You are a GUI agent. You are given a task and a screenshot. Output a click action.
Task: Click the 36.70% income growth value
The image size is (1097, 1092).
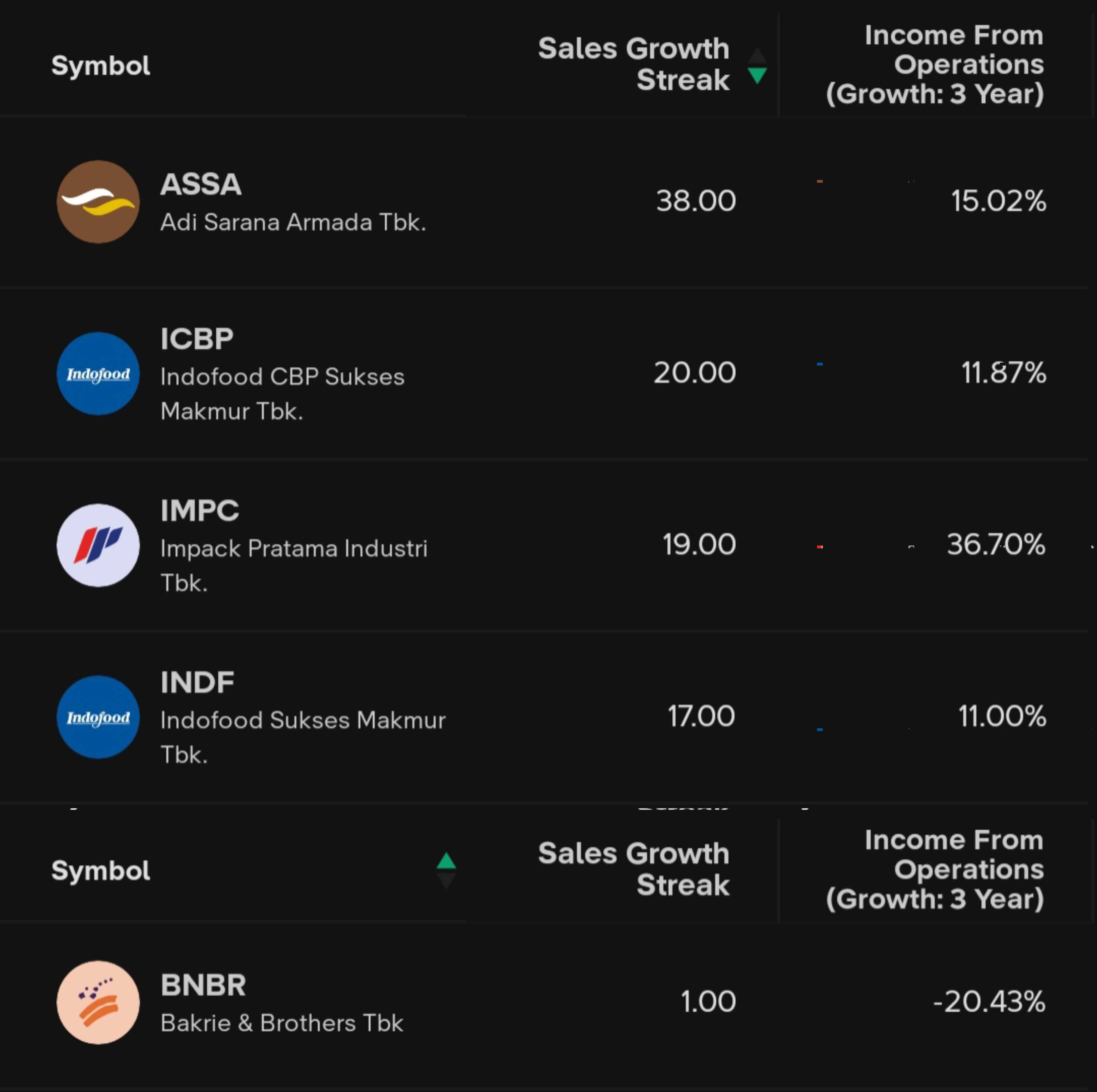tap(995, 544)
